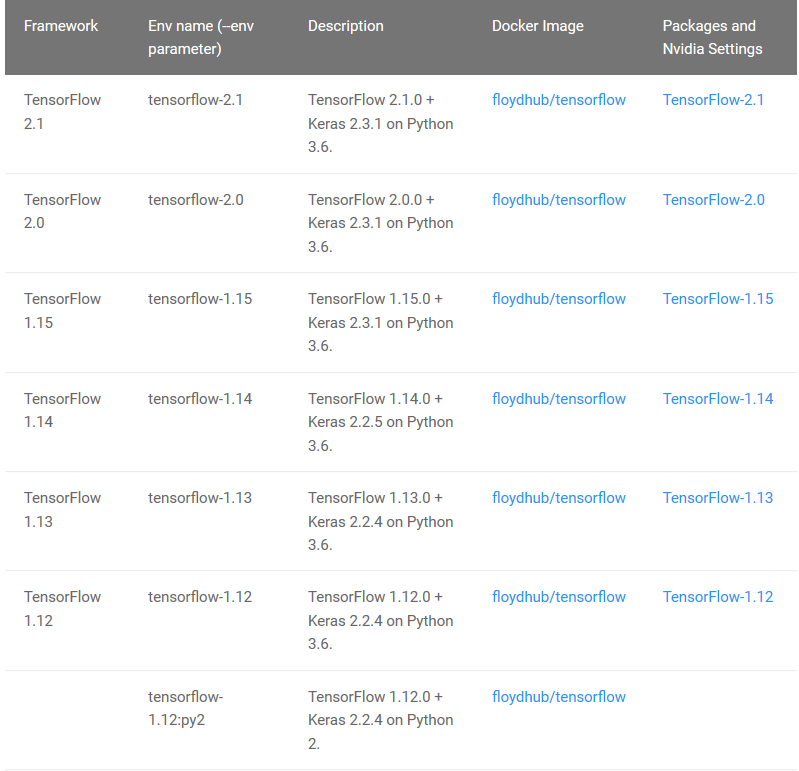Image resolution: width=799 pixels, height=771 pixels.
Task: Open the TensorFlow-1.15 packages link
Action: pos(717,298)
